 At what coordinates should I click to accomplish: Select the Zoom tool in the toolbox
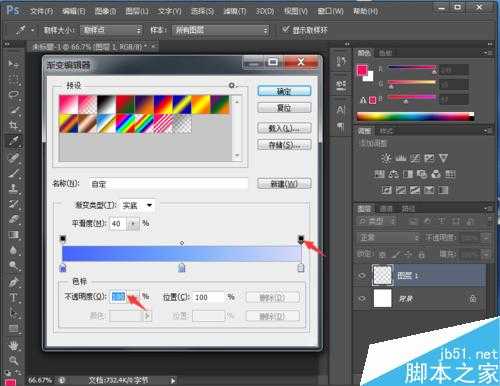[13, 360]
